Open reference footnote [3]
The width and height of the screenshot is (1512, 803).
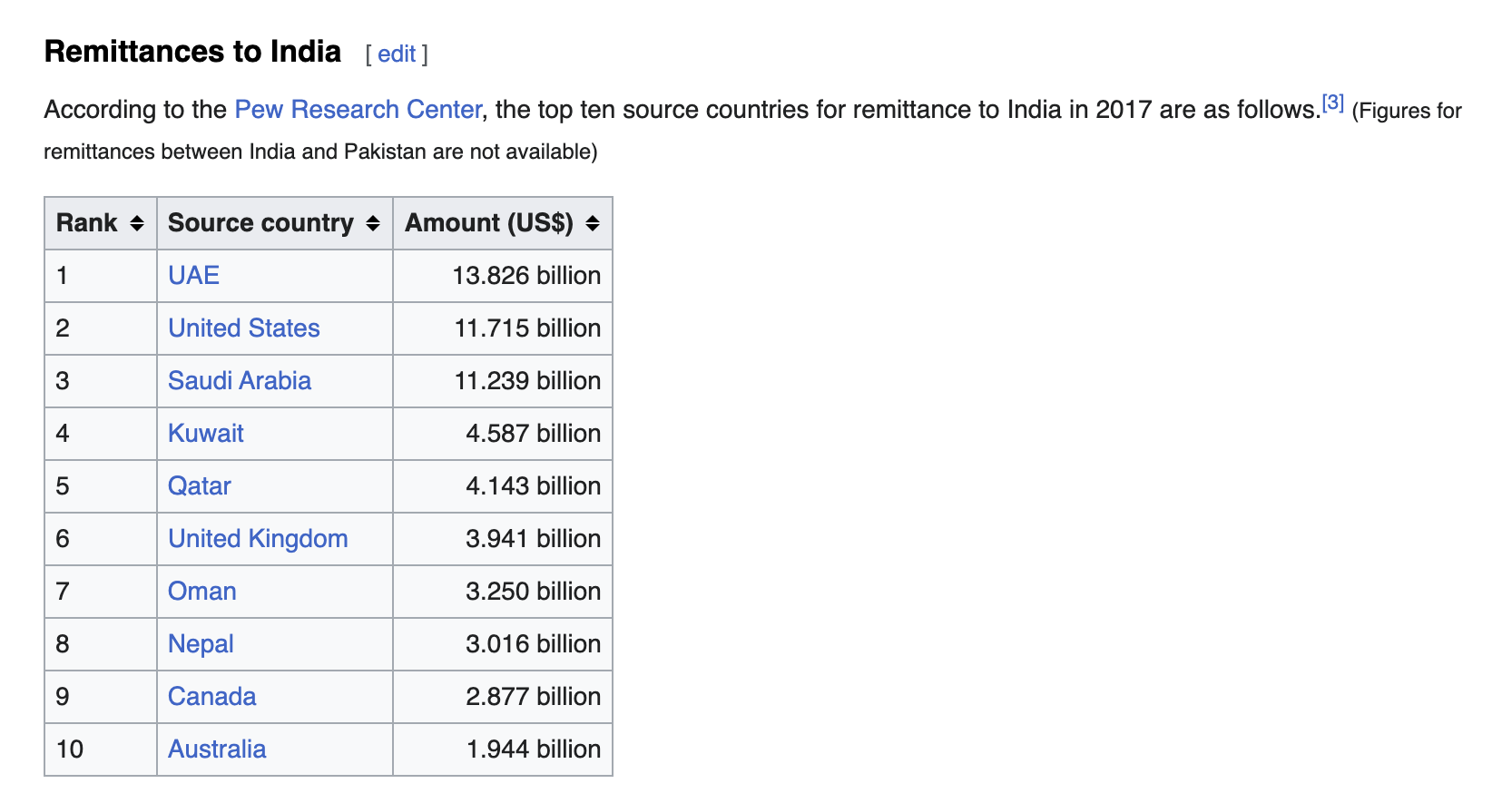coord(1332,102)
